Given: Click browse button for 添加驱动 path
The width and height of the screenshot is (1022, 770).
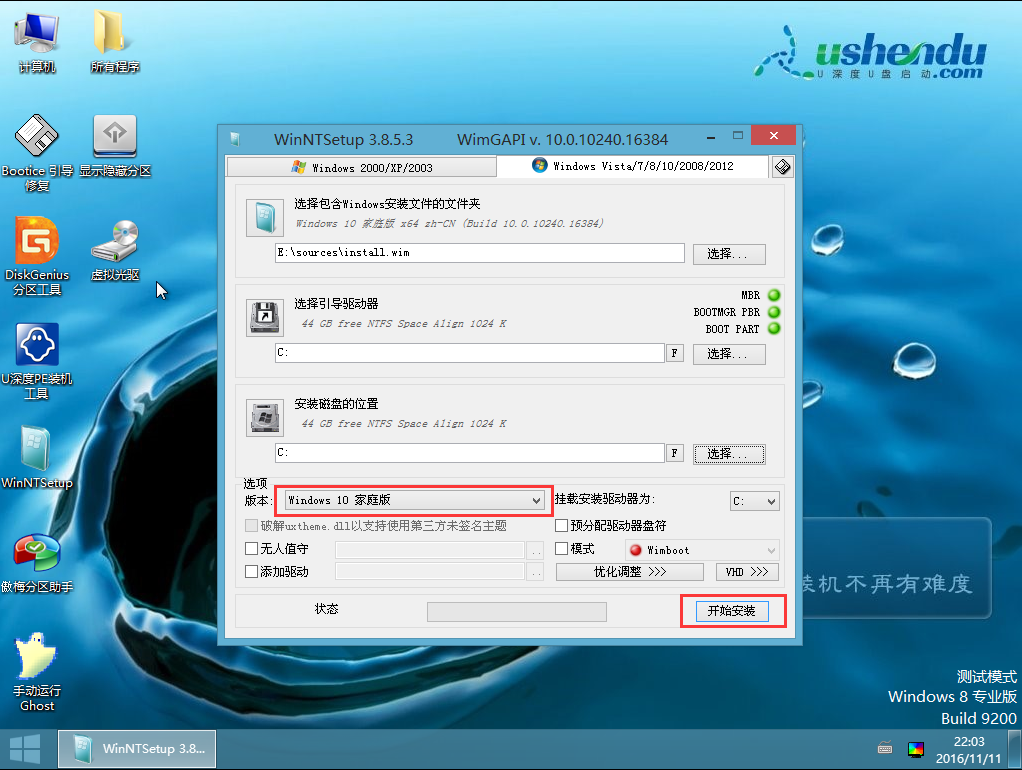Looking at the screenshot, I should (536, 573).
